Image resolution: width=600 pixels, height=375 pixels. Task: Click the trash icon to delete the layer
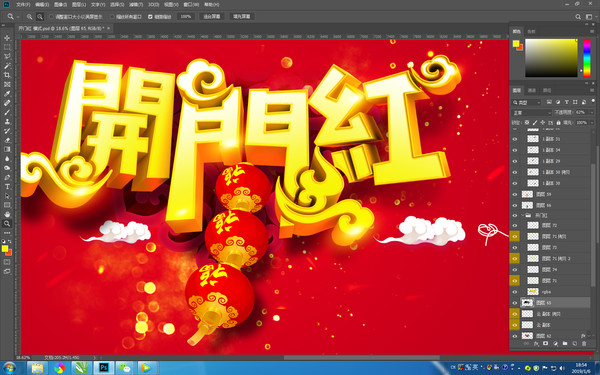(x=584, y=344)
